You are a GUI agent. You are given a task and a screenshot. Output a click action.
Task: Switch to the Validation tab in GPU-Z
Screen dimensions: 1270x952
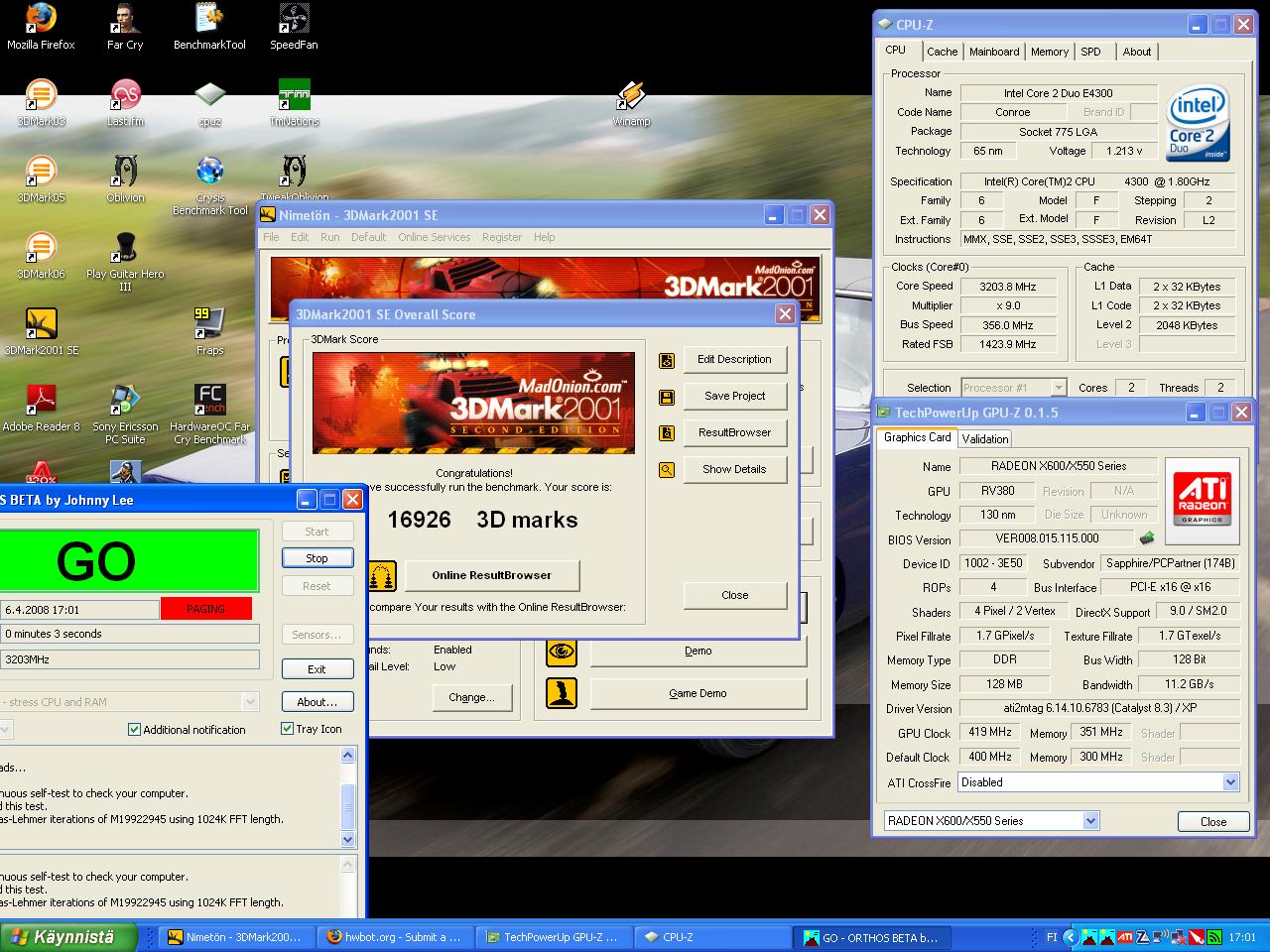click(x=985, y=438)
